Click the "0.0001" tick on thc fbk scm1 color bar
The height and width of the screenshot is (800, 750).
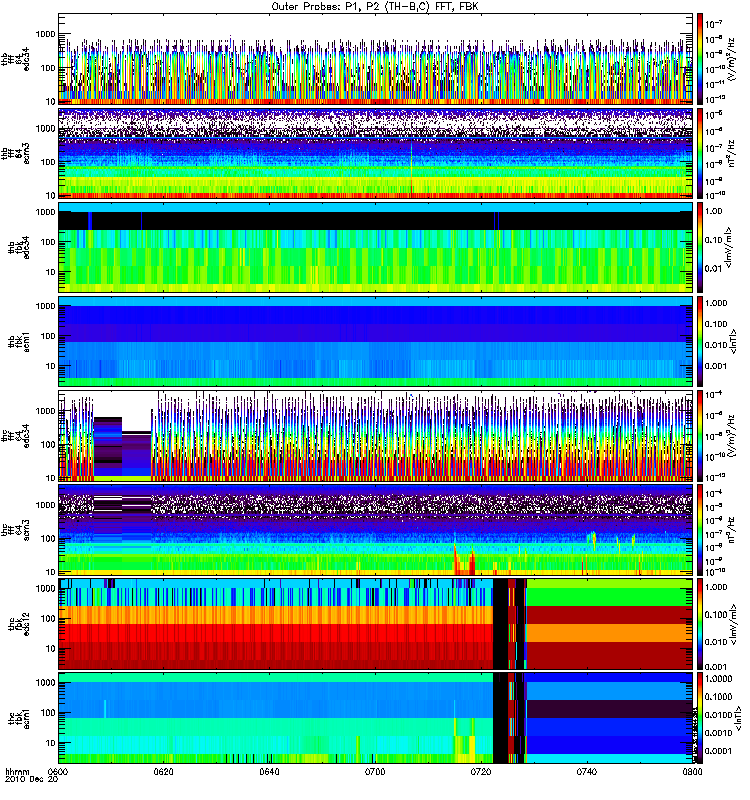pos(718,751)
